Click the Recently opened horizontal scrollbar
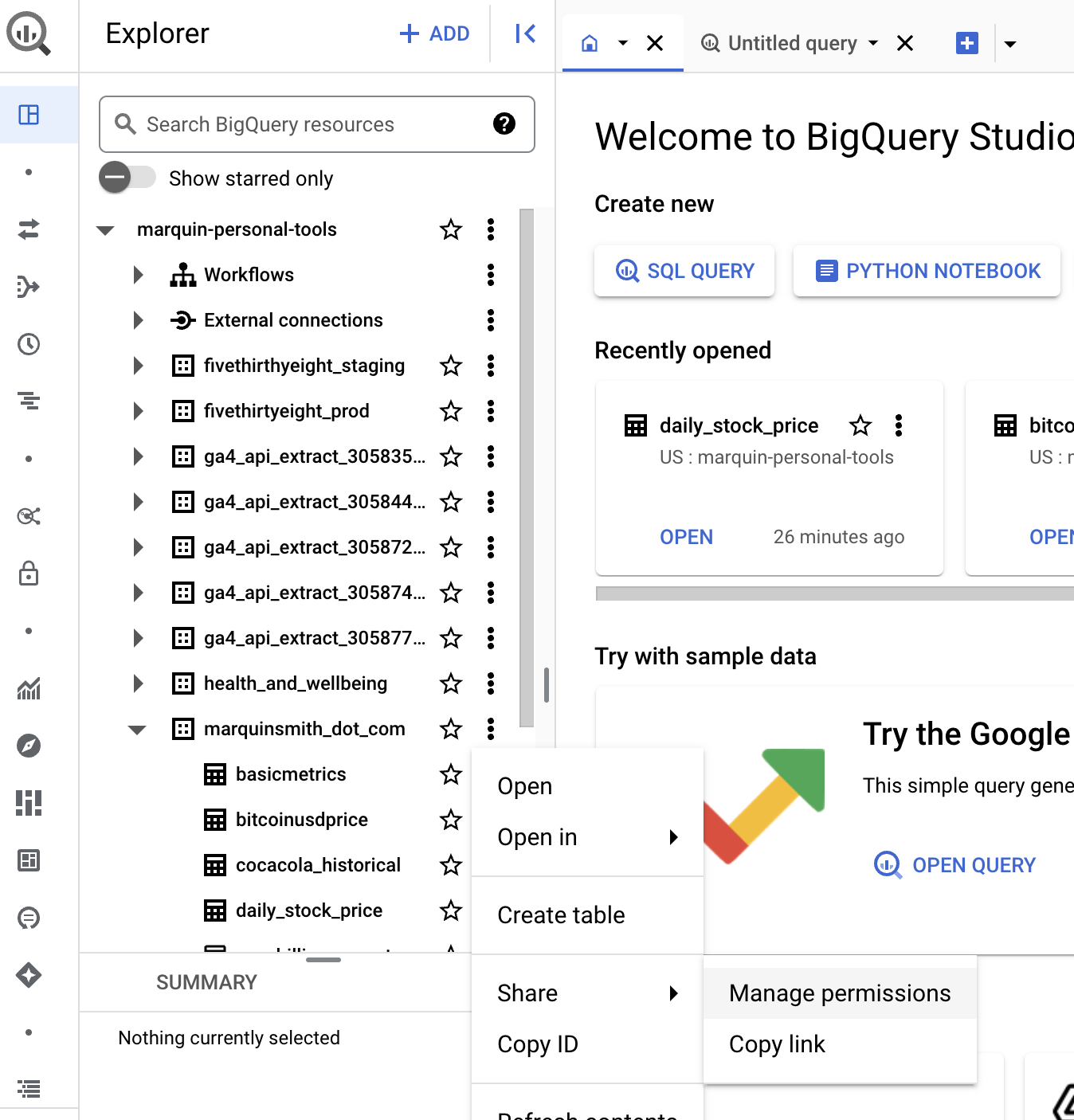Screen dimensions: 1074x1120 (x=834, y=593)
